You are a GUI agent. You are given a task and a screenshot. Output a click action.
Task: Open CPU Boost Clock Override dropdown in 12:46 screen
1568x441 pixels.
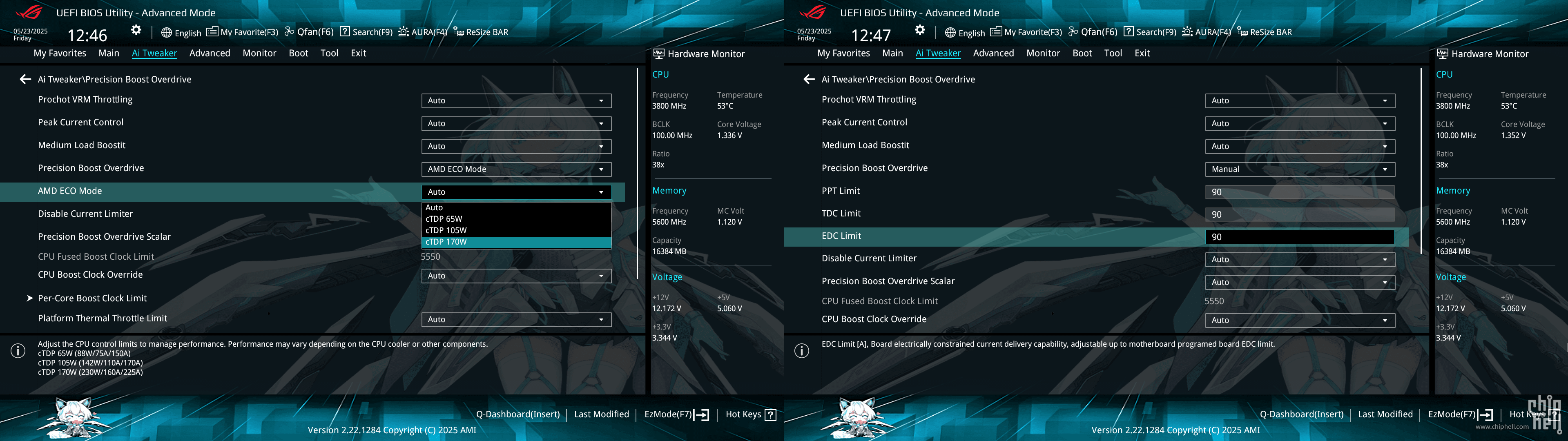(x=516, y=276)
